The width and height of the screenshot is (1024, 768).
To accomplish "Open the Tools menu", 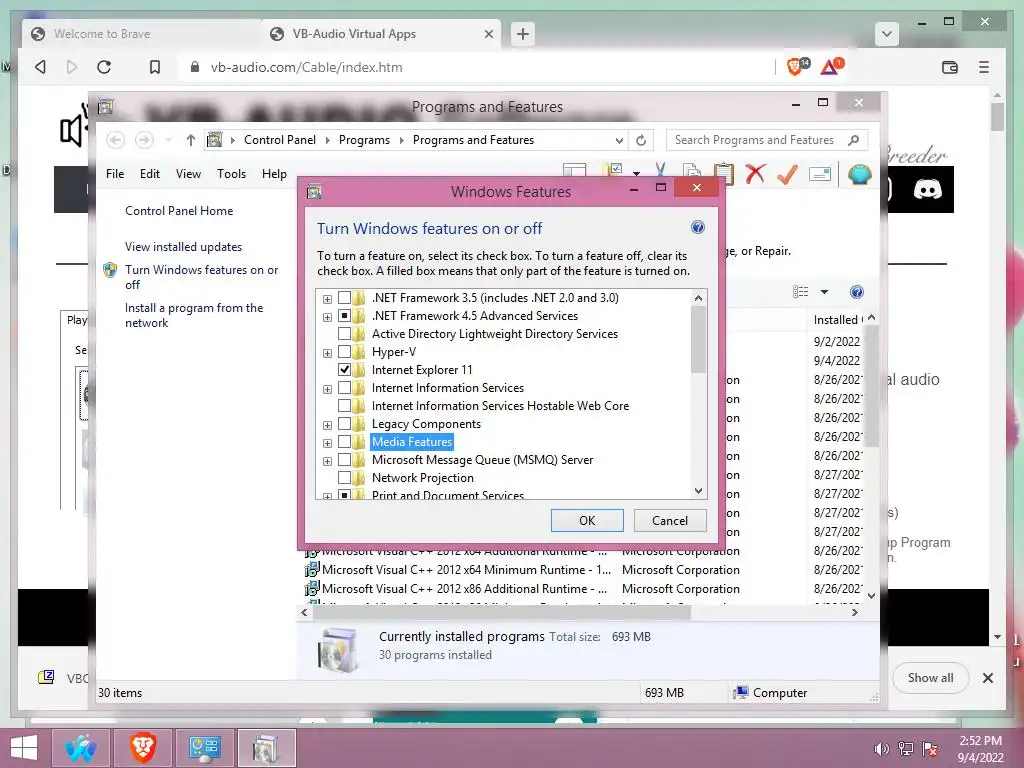I will pos(231,174).
